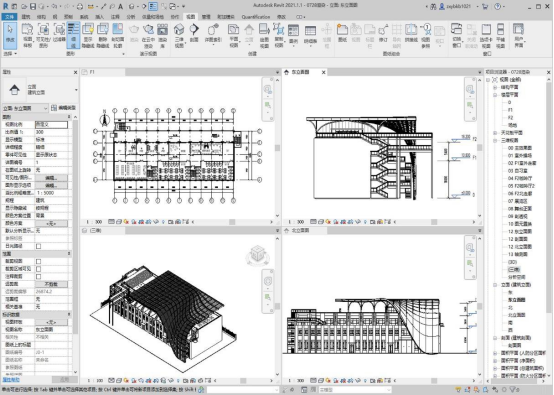Open the view instance filter dropdown in Properties
The width and height of the screenshot is (554, 395).
25,108
